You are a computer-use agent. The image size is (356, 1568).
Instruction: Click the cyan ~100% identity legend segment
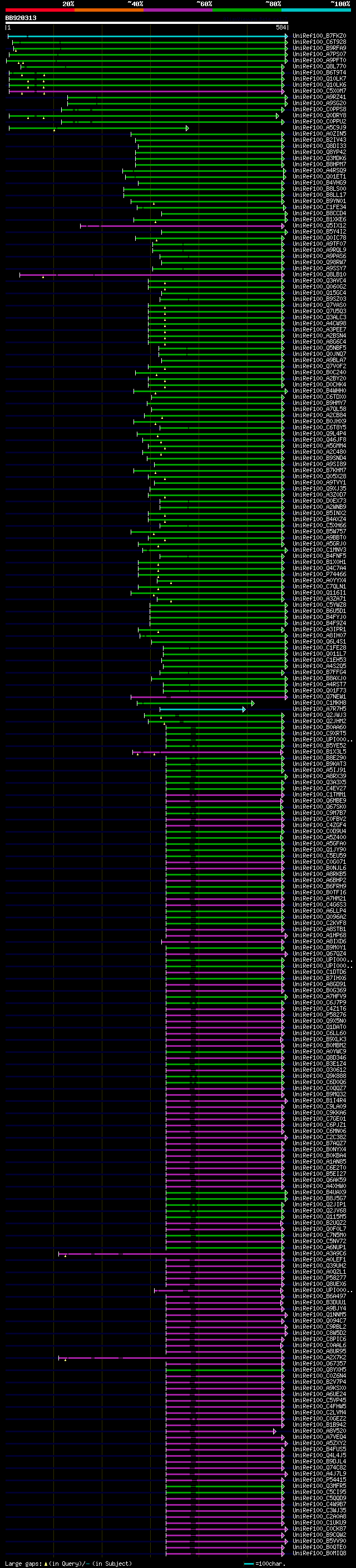point(317,10)
